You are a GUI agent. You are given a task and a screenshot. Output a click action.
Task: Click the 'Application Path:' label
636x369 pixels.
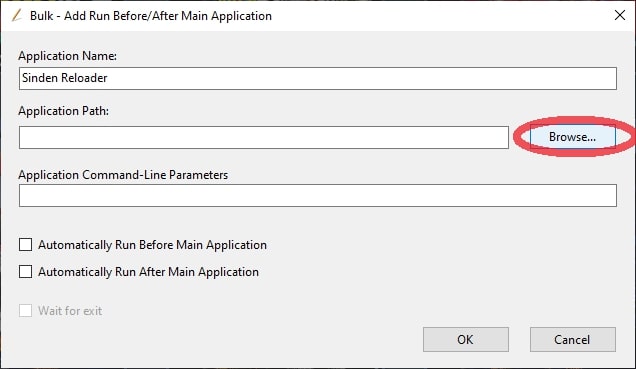click(x=64, y=111)
